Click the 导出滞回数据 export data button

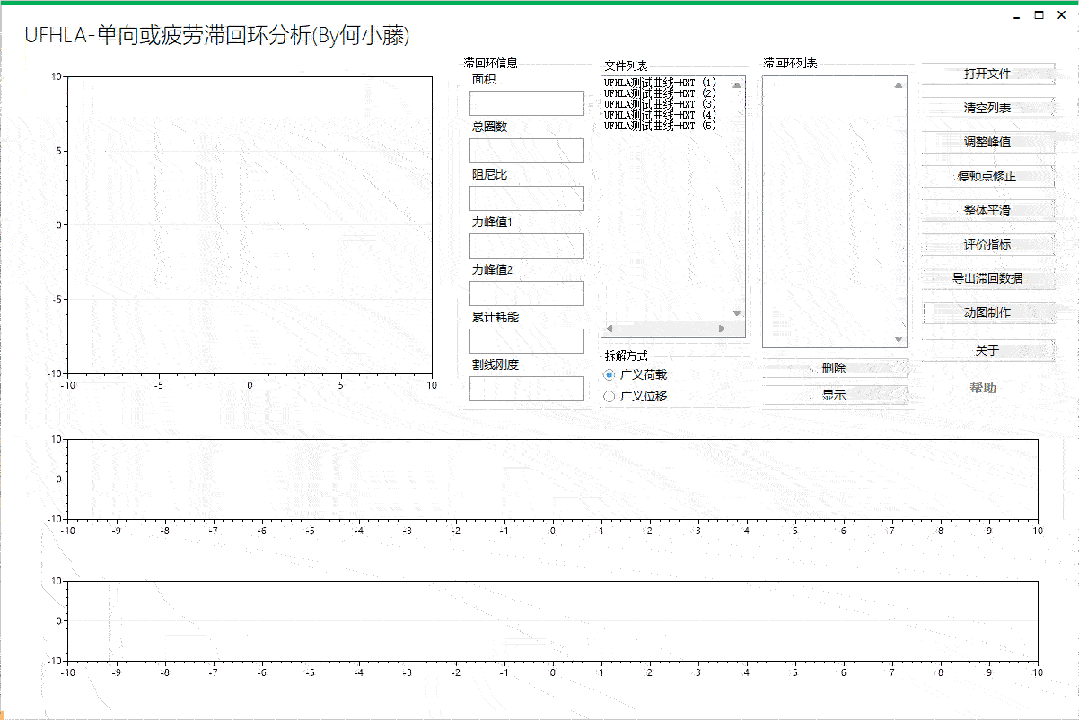(x=989, y=278)
